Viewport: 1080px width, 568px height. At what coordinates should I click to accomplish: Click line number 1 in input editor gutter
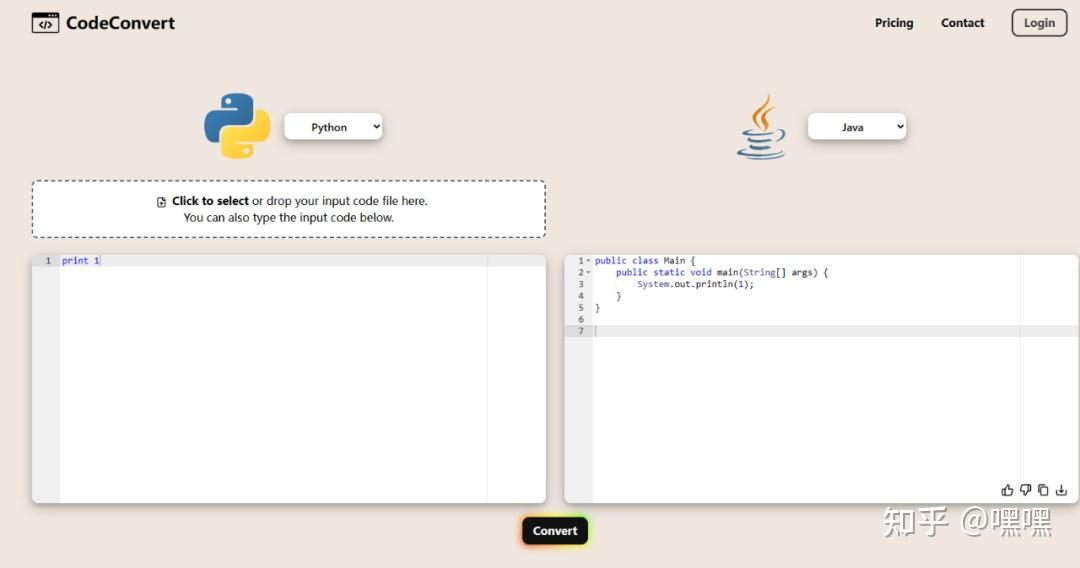48,260
